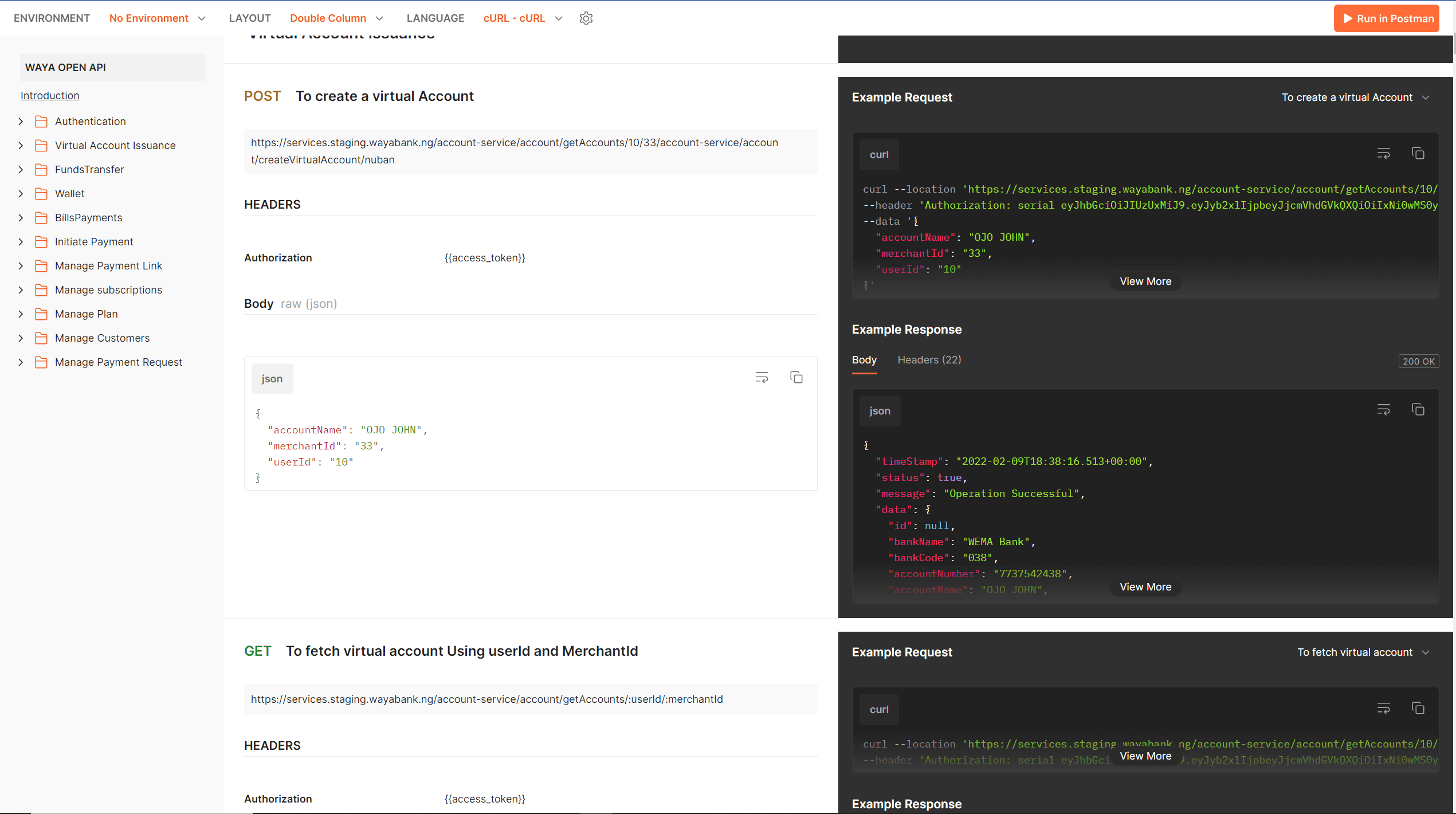Click the Manage Customers folder icon
The height and width of the screenshot is (814, 1456).
(41, 338)
